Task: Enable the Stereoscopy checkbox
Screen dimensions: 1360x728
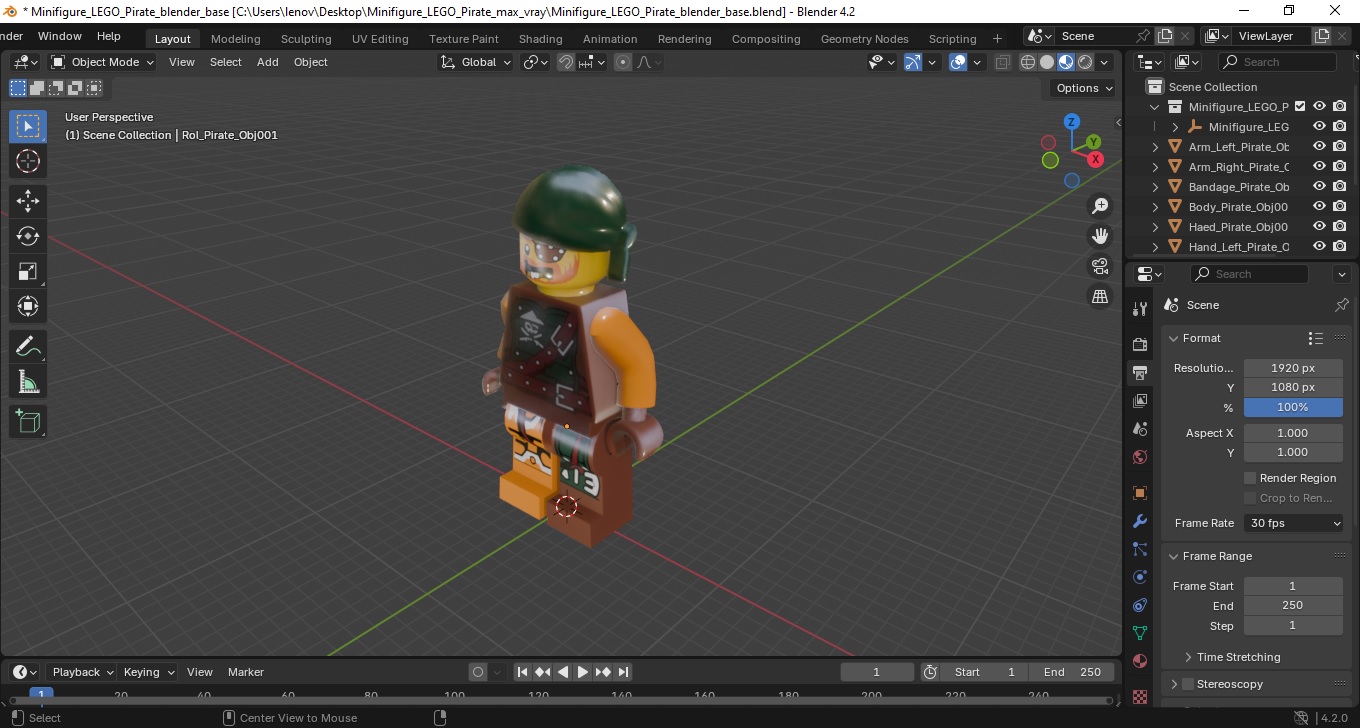Action: tap(1188, 684)
